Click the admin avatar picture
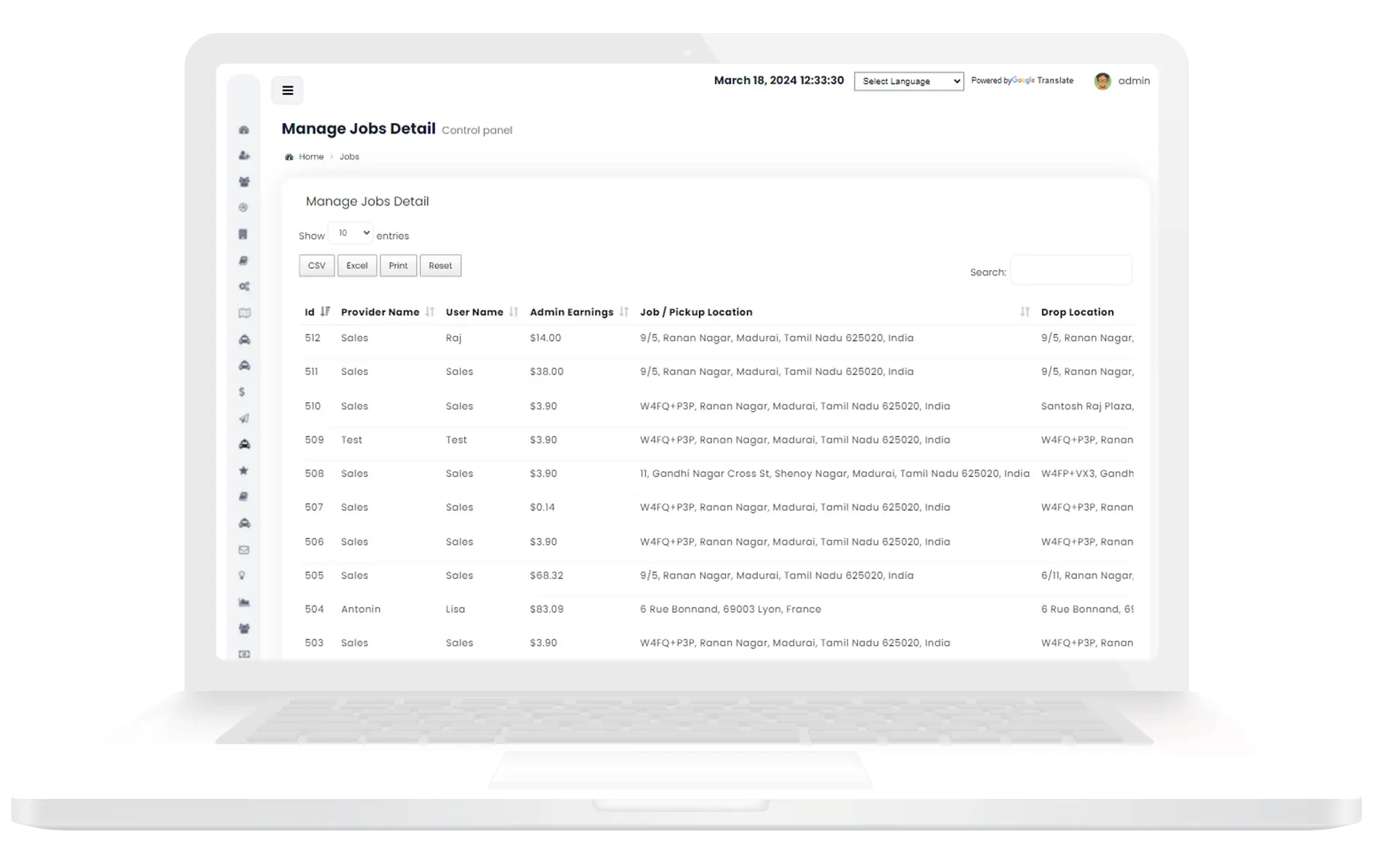Screen dimensions: 1373x868 coord(1102,81)
